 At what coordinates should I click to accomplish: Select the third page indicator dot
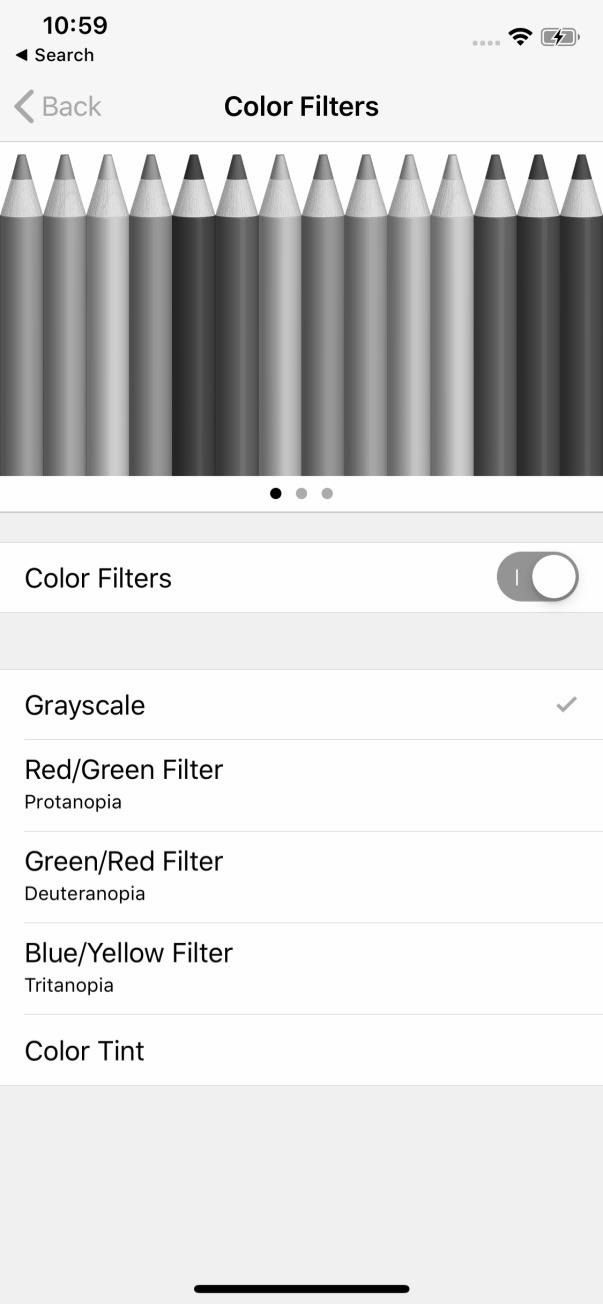[327, 493]
